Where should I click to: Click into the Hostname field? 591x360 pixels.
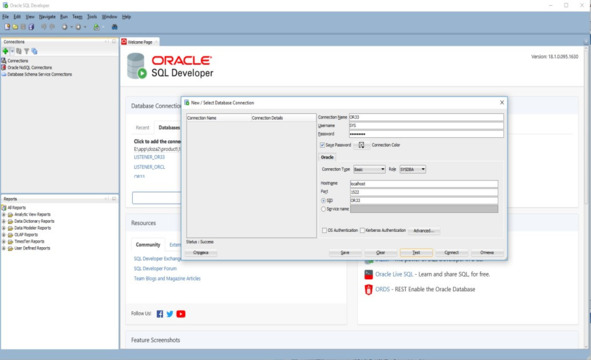[424, 184]
